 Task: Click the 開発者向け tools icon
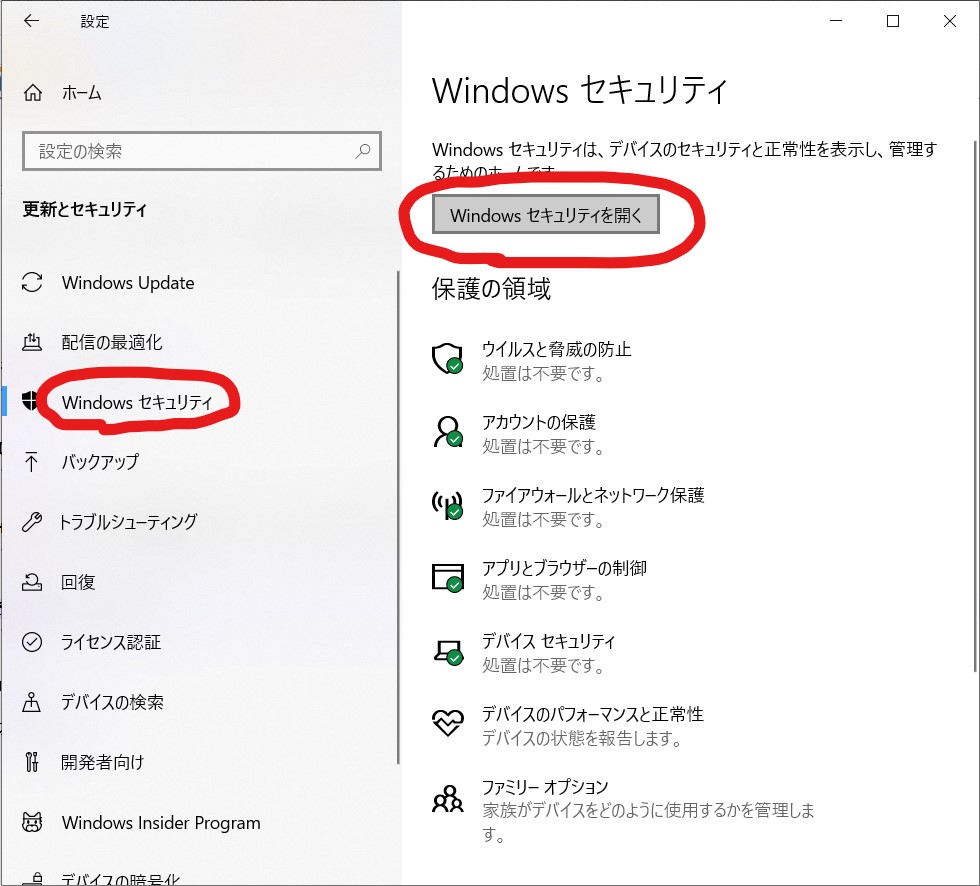point(32,762)
